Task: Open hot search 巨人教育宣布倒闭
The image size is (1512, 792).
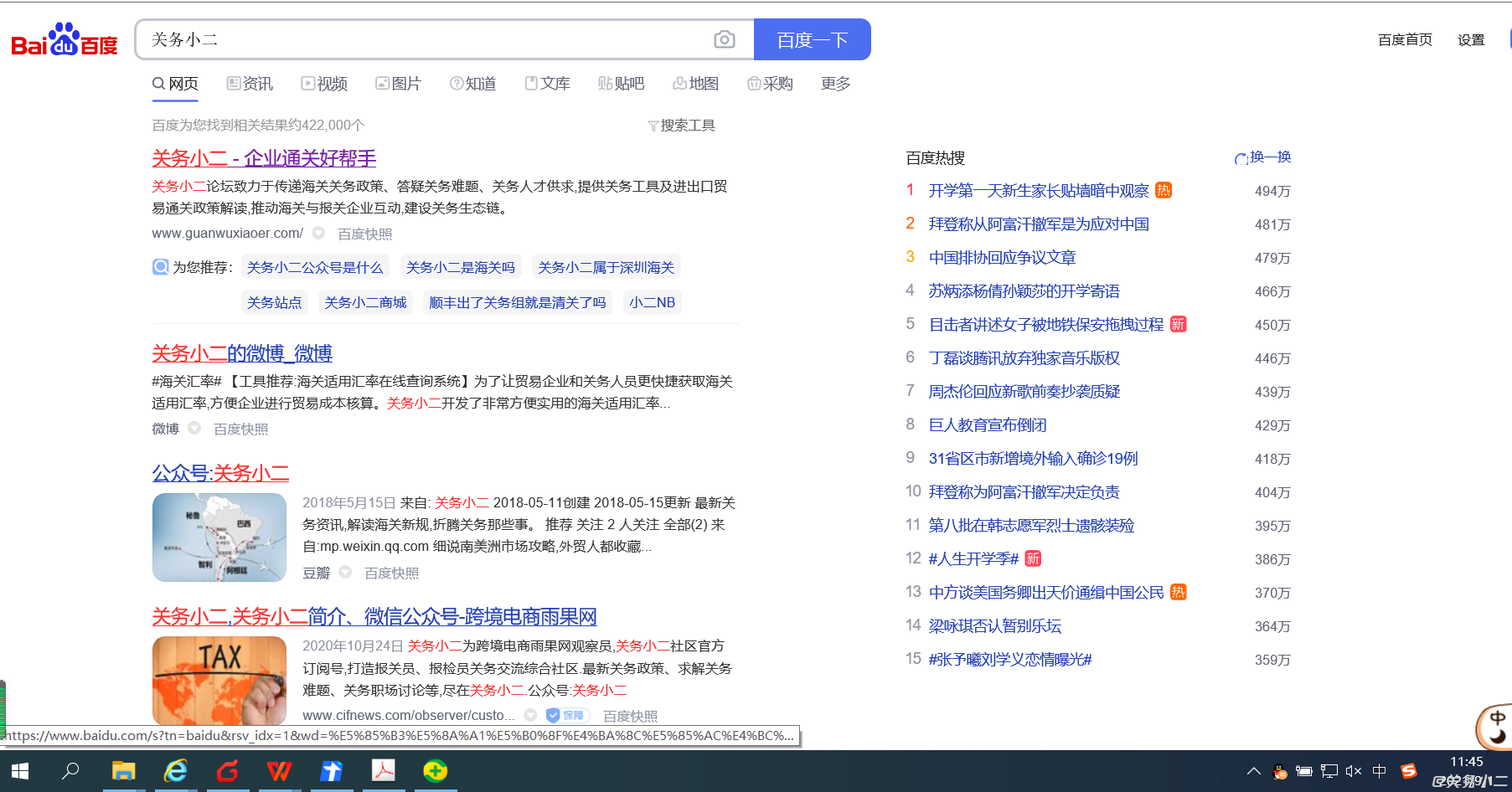Action: [x=988, y=425]
